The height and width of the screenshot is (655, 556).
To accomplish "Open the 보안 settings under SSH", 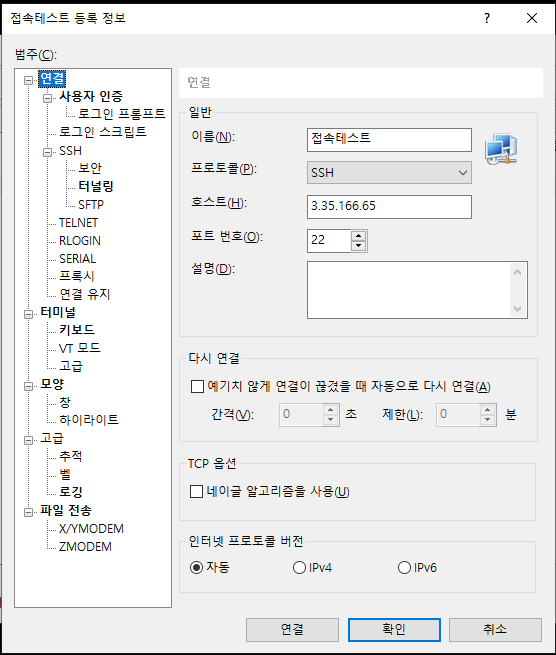I will pos(90,168).
